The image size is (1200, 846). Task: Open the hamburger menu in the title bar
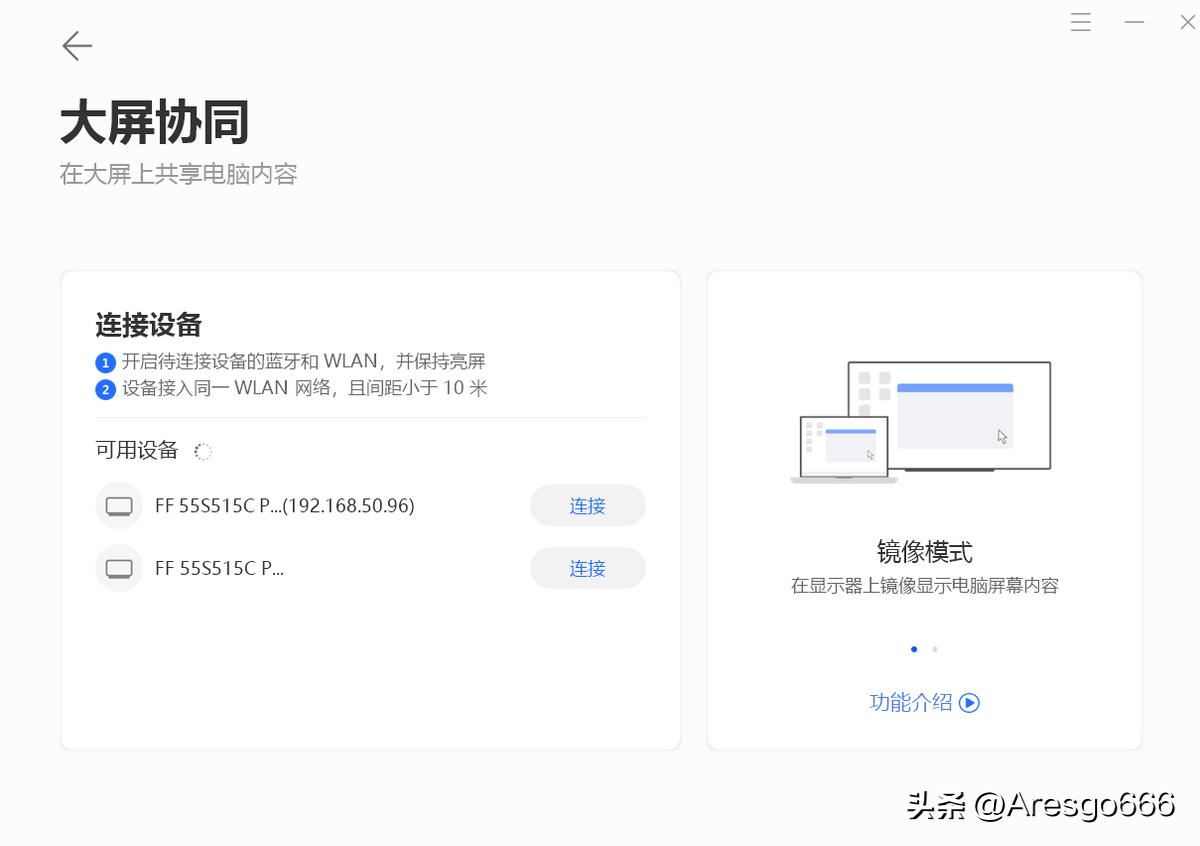1080,22
